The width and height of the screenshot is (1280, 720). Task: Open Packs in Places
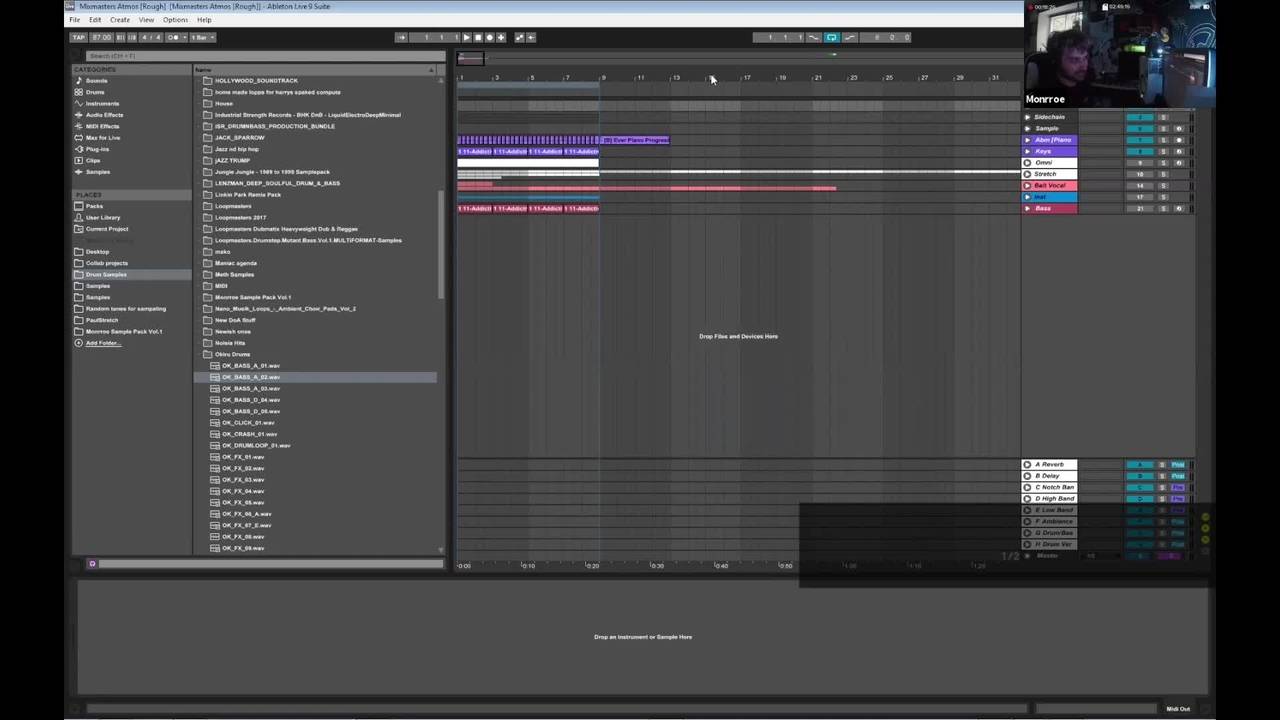click(x=94, y=206)
